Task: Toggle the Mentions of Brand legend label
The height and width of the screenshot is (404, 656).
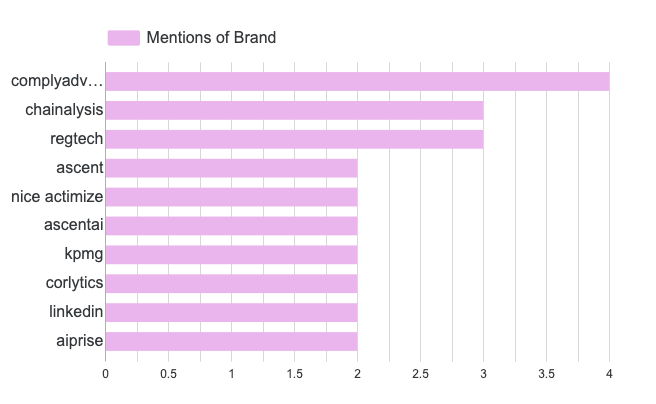Action: [x=211, y=38]
